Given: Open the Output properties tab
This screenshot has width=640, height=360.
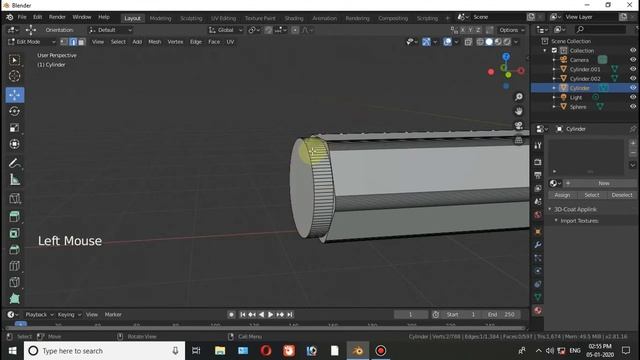Looking at the screenshot, I should (538, 175).
